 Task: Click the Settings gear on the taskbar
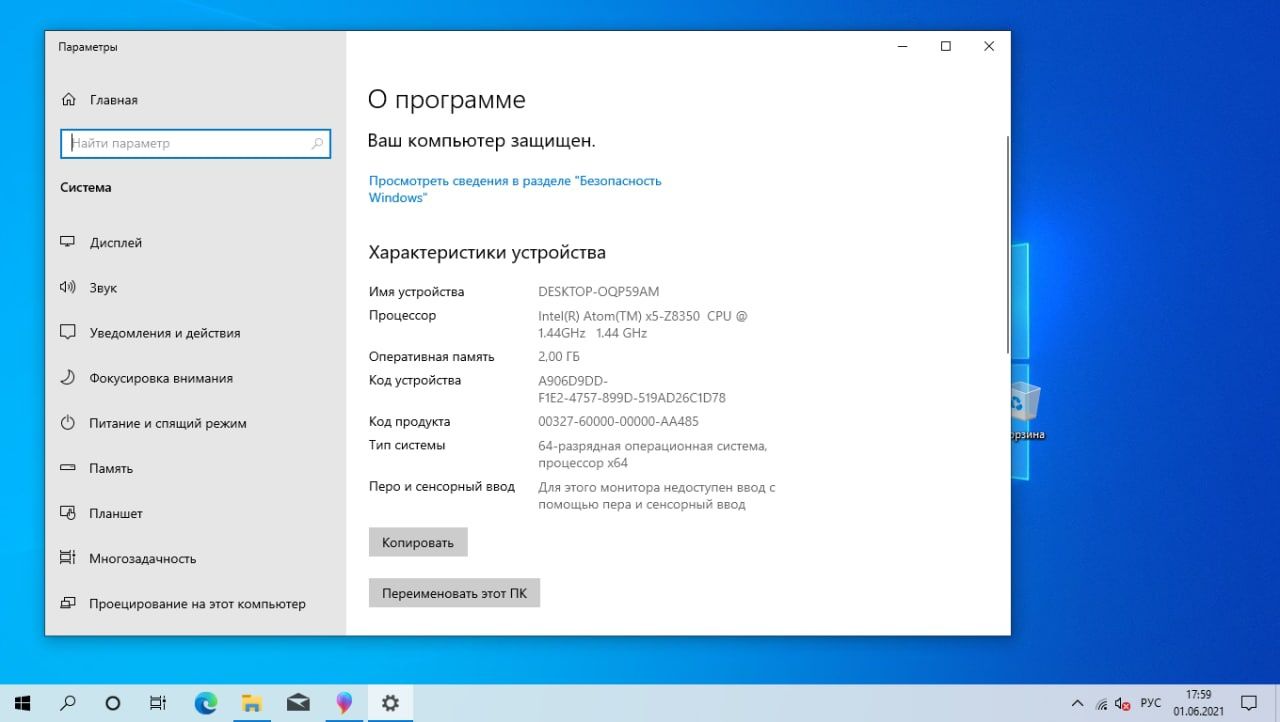390,703
